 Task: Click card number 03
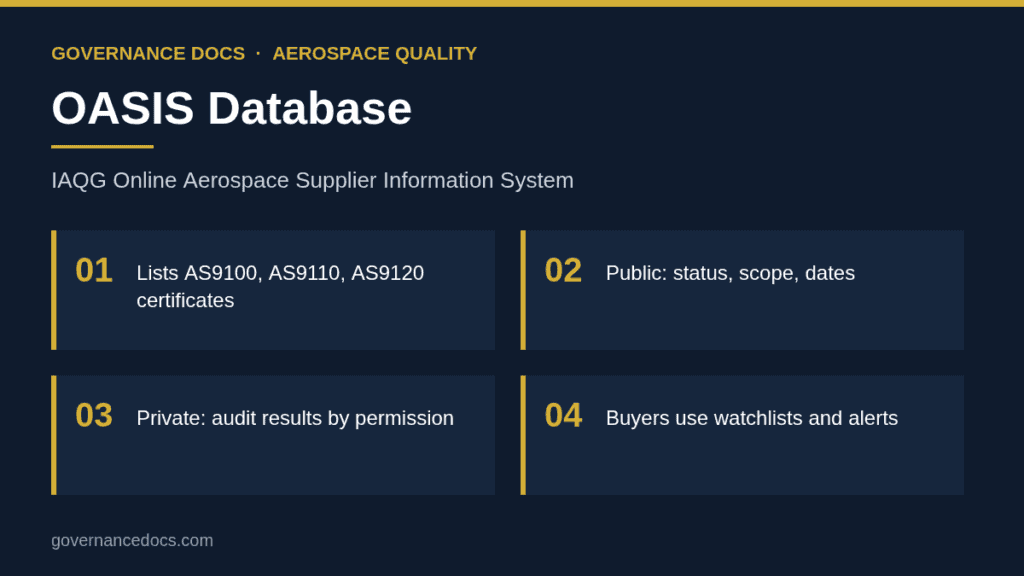click(x=94, y=415)
